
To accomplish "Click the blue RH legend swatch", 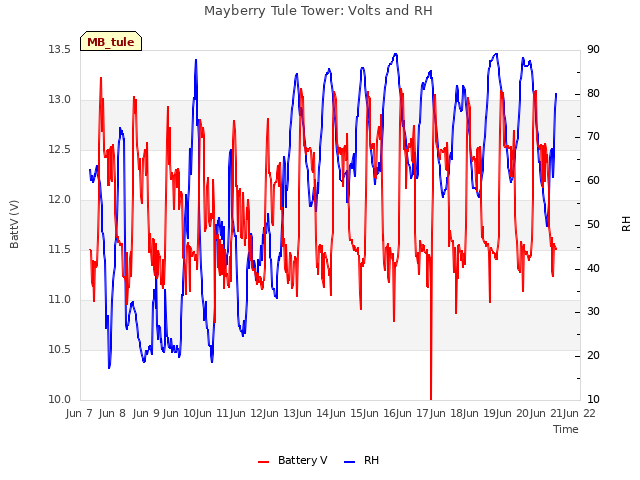I will point(350,462).
